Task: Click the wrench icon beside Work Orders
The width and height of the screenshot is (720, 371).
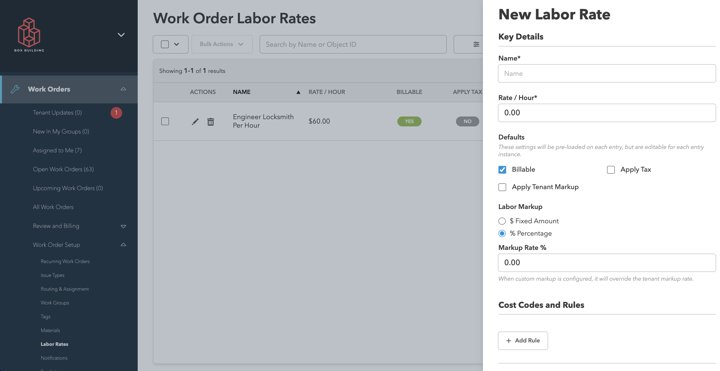Action: tap(15, 89)
